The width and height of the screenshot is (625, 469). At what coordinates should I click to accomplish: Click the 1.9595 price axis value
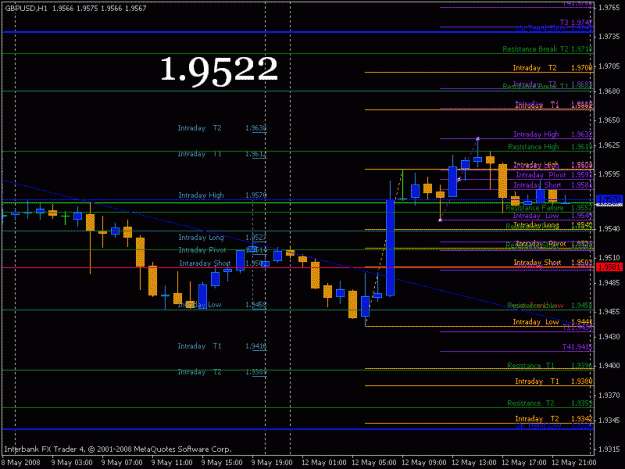click(609, 174)
